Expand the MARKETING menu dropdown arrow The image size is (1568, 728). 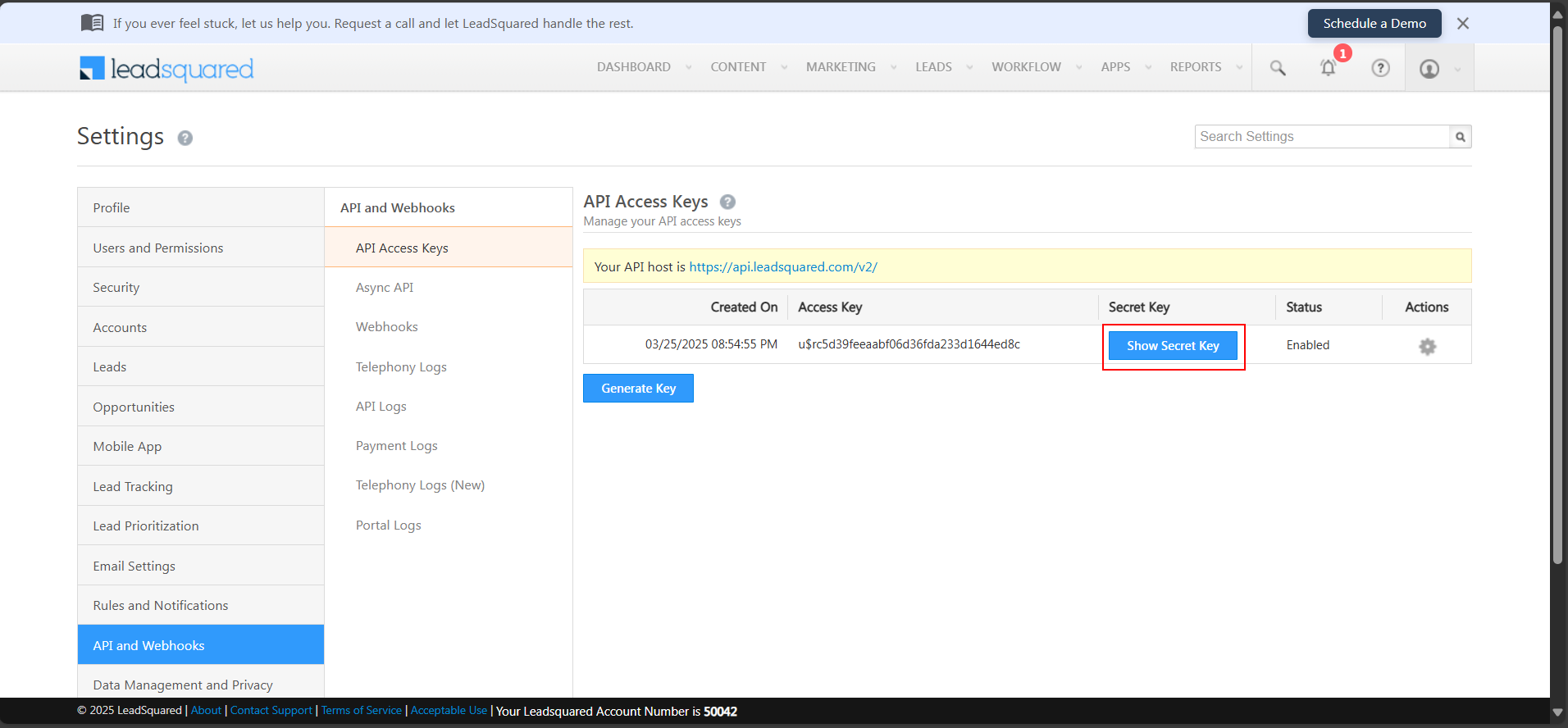tap(894, 67)
